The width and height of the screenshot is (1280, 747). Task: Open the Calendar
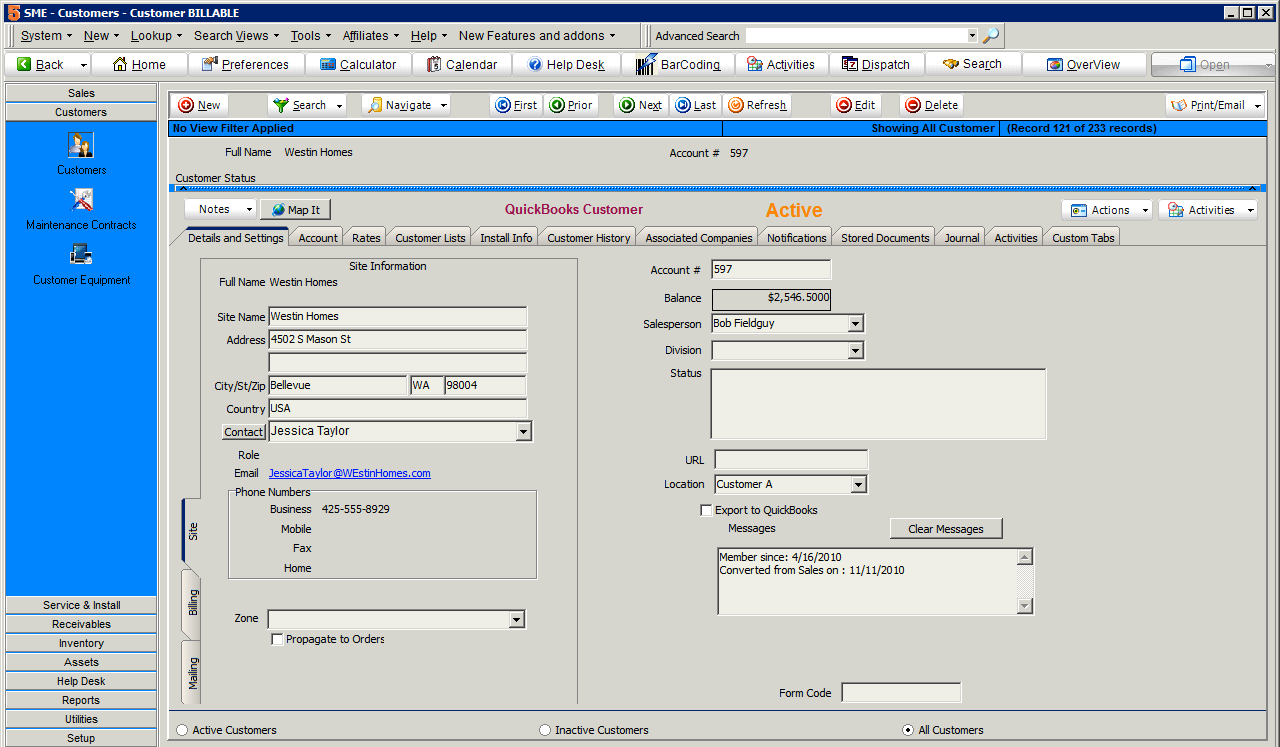pyautogui.click(x=461, y=64)
